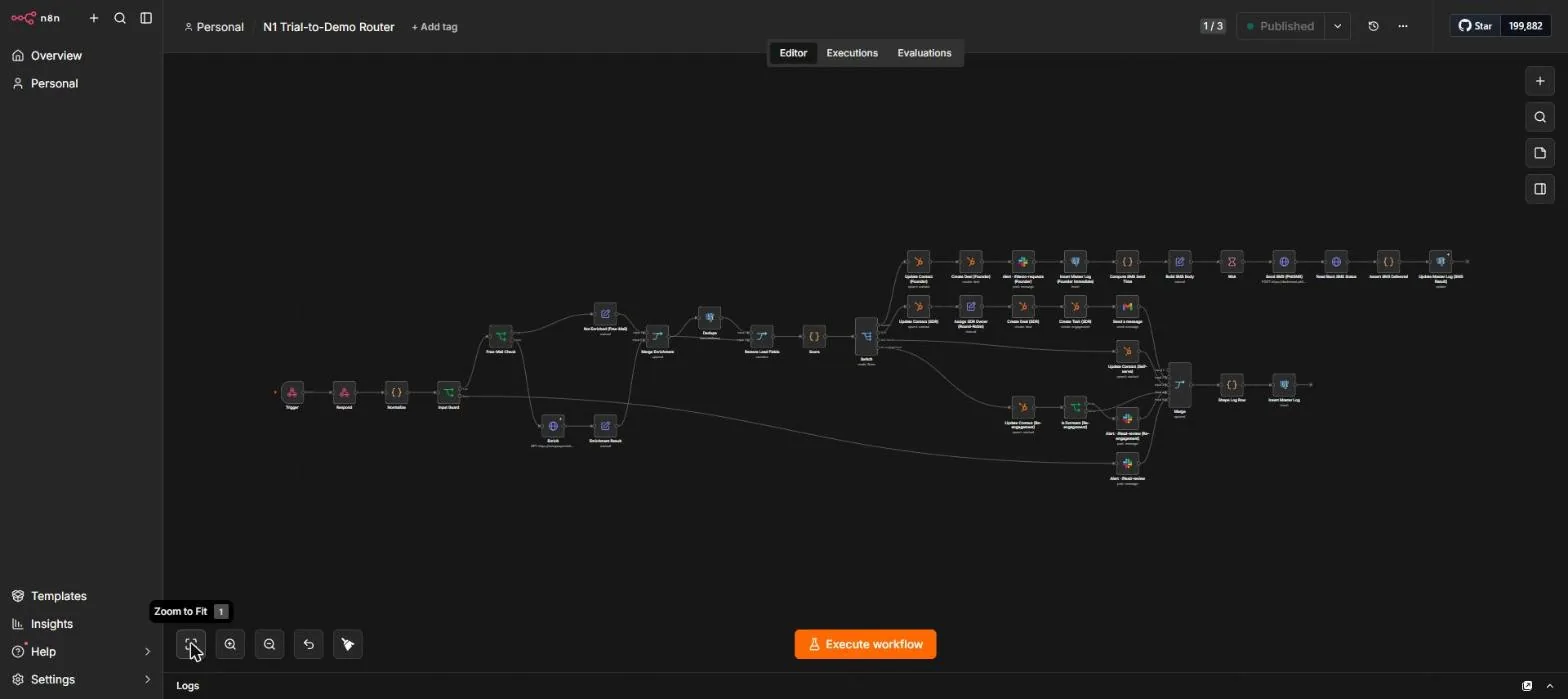Select the Insert Master Log node after Shape Log Row

1284,385
